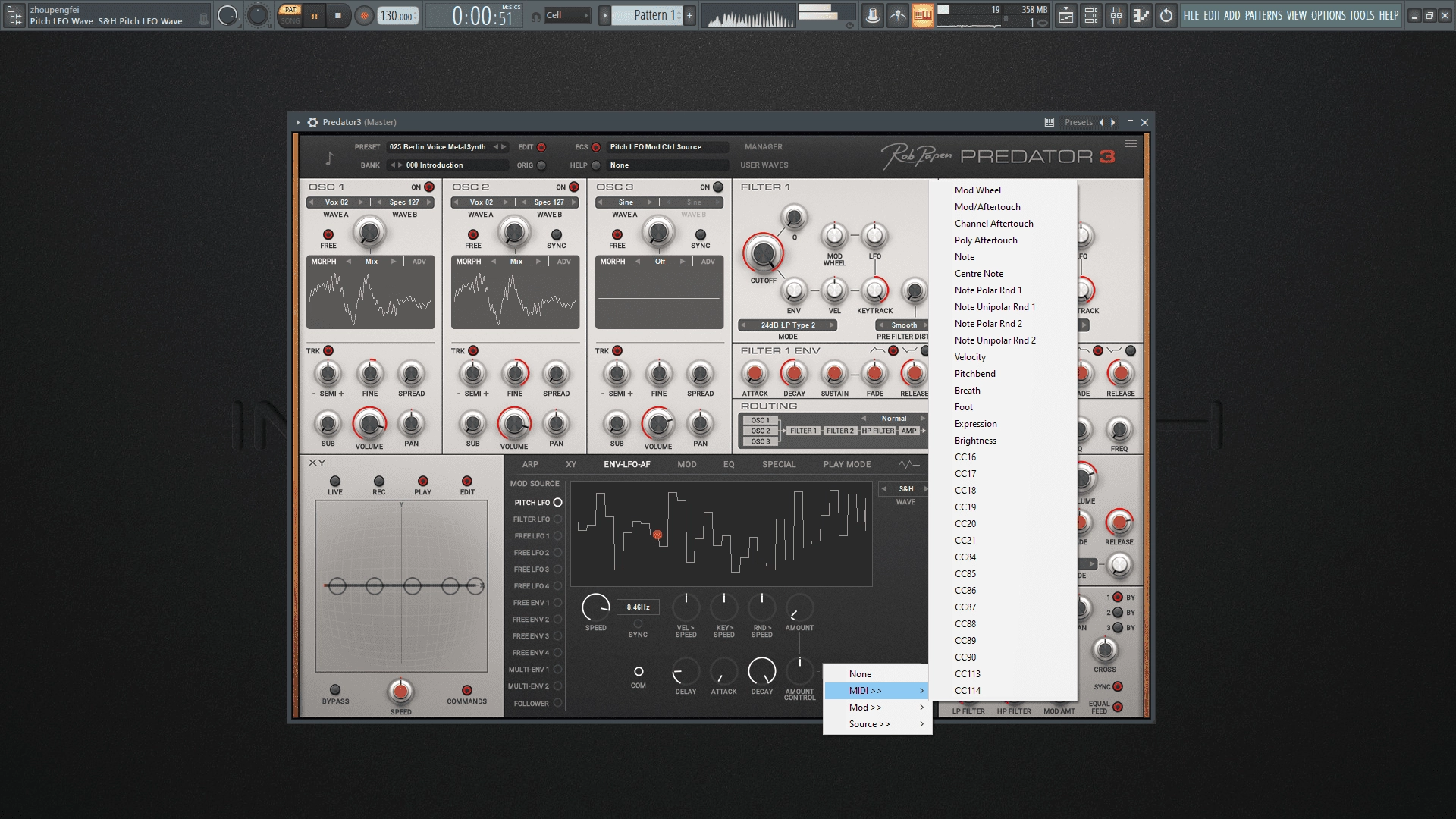Screen dimensions: 1456x819
Task: Switch to the MOD tab
Action: coord(687,465)
